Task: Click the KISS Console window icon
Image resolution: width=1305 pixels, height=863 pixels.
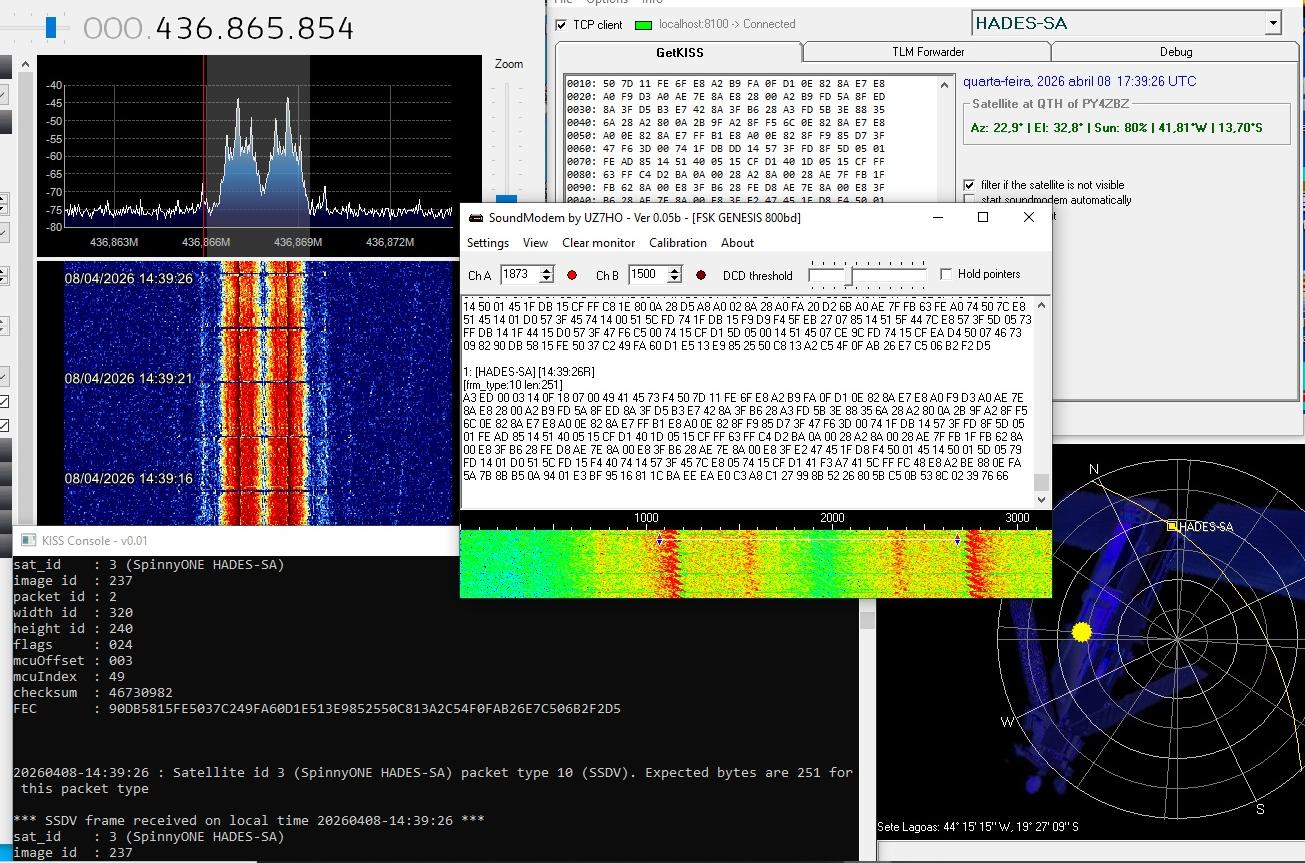Action: click(27, 541)
